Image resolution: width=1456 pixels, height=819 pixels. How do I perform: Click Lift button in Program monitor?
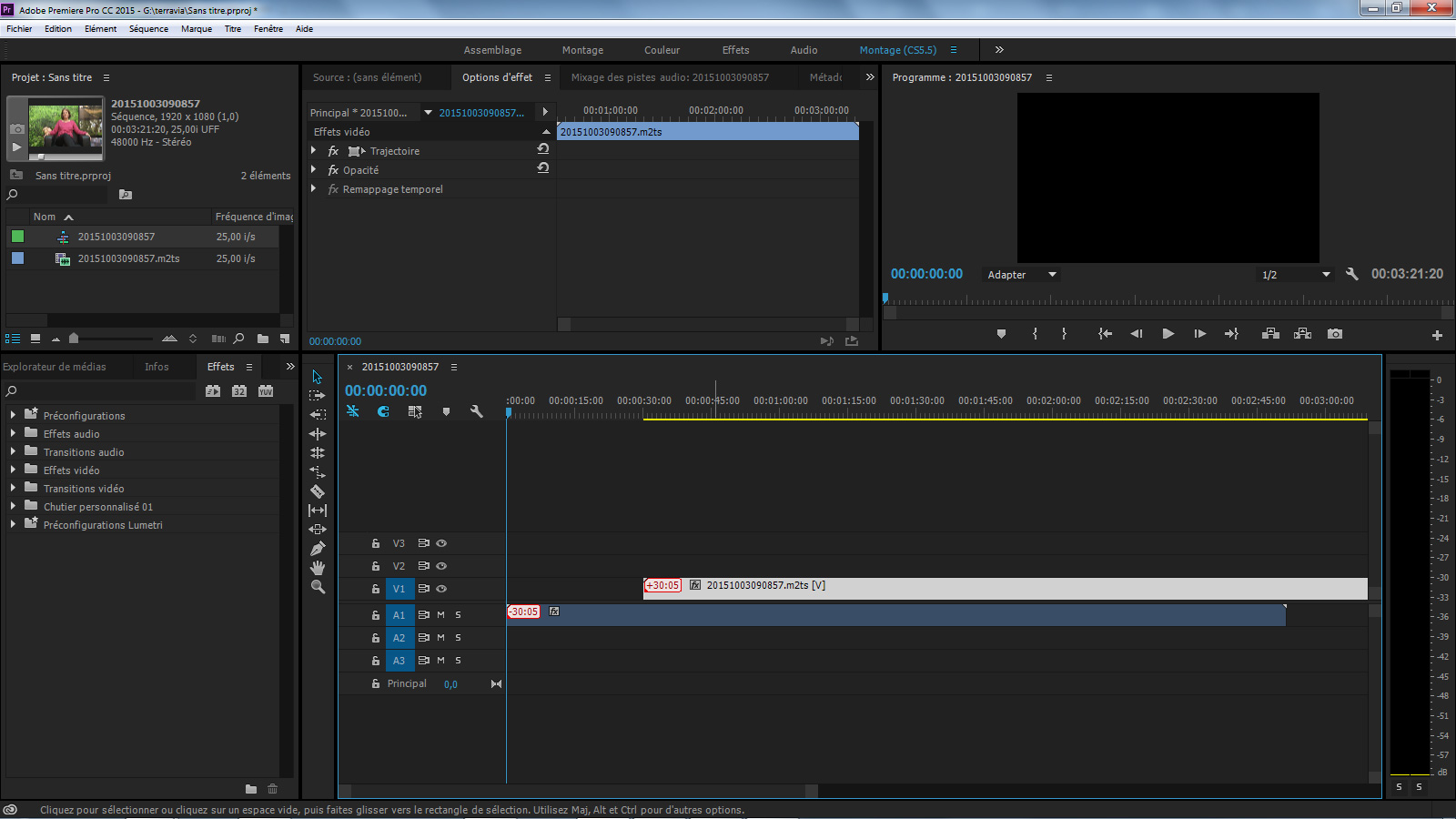coord(1270,334)
